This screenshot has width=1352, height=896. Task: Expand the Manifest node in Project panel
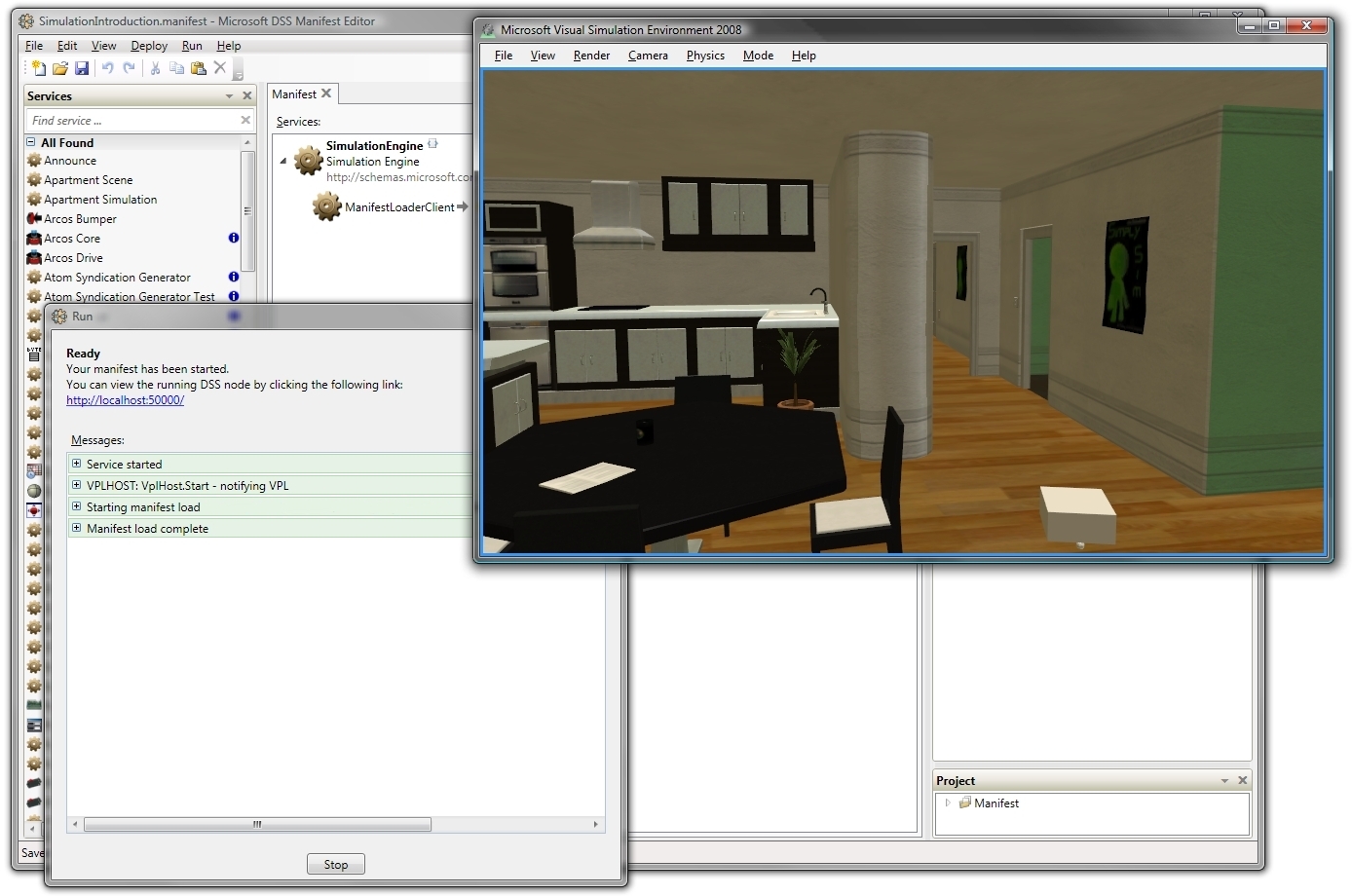tap(948, 803)
